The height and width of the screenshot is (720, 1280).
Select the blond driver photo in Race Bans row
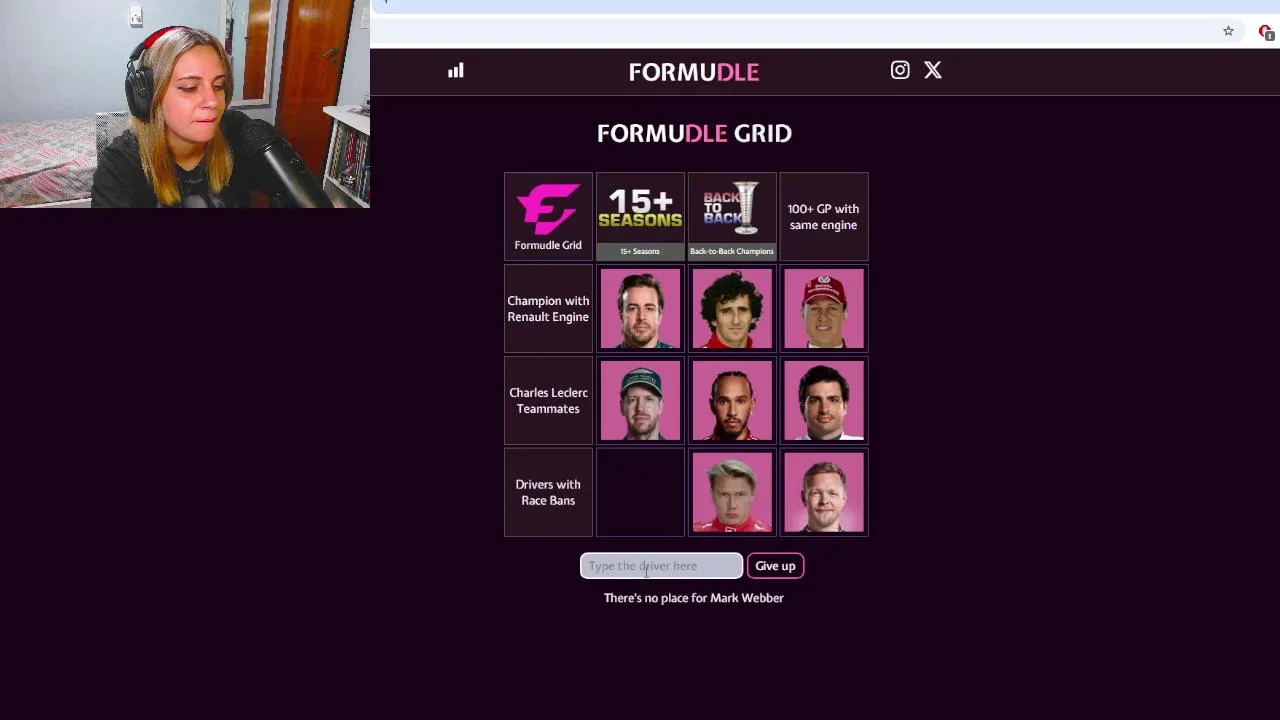[x=732, y=492]
